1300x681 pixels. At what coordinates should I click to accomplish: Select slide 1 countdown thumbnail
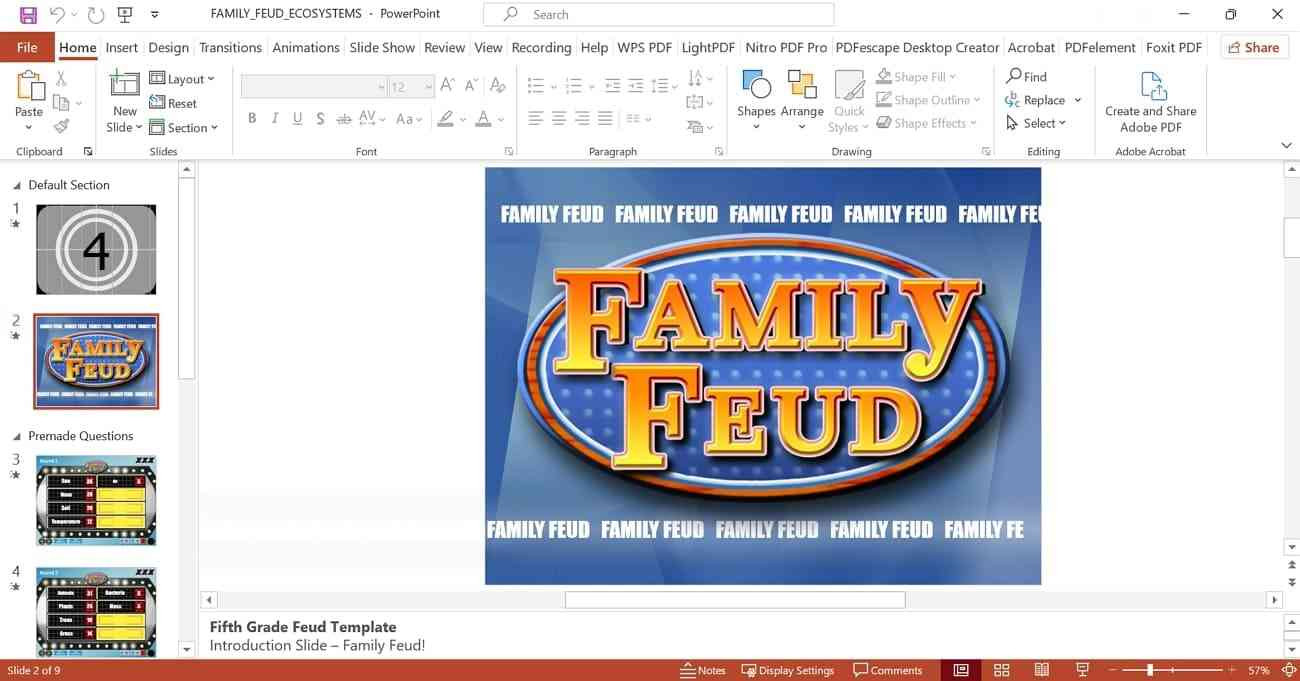point(96,250)
